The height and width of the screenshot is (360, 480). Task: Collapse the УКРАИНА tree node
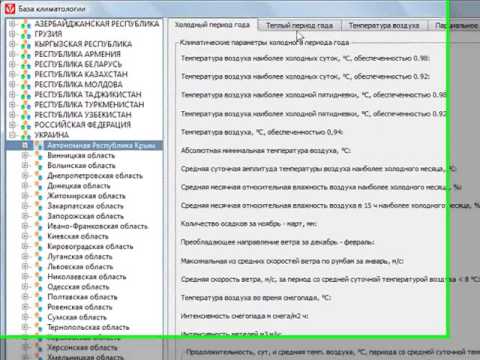click(12, 135)
